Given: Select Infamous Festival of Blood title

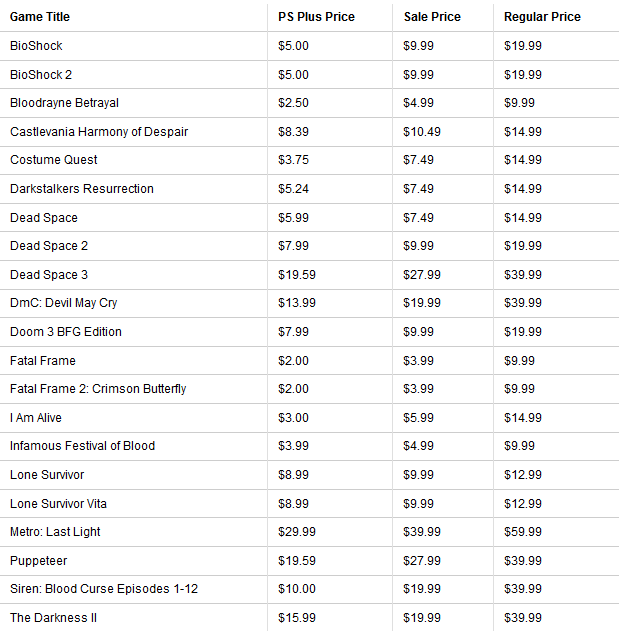Looking at the screenshot, I should [82, 446].
